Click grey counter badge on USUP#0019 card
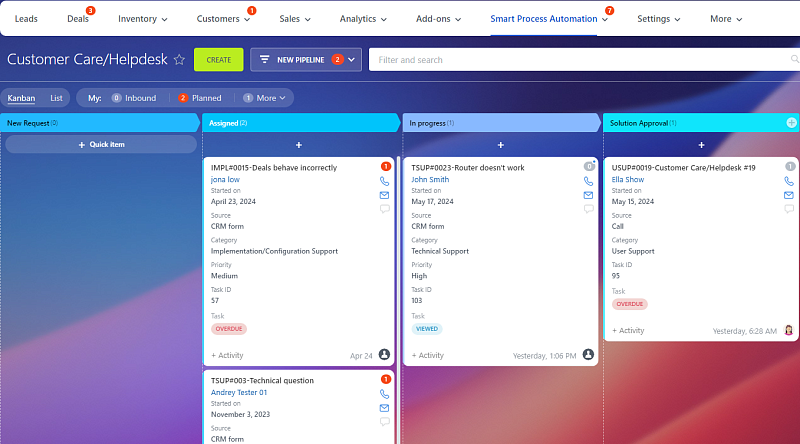The height and width of the screenshot is (444, 800). tap(790, 166)
